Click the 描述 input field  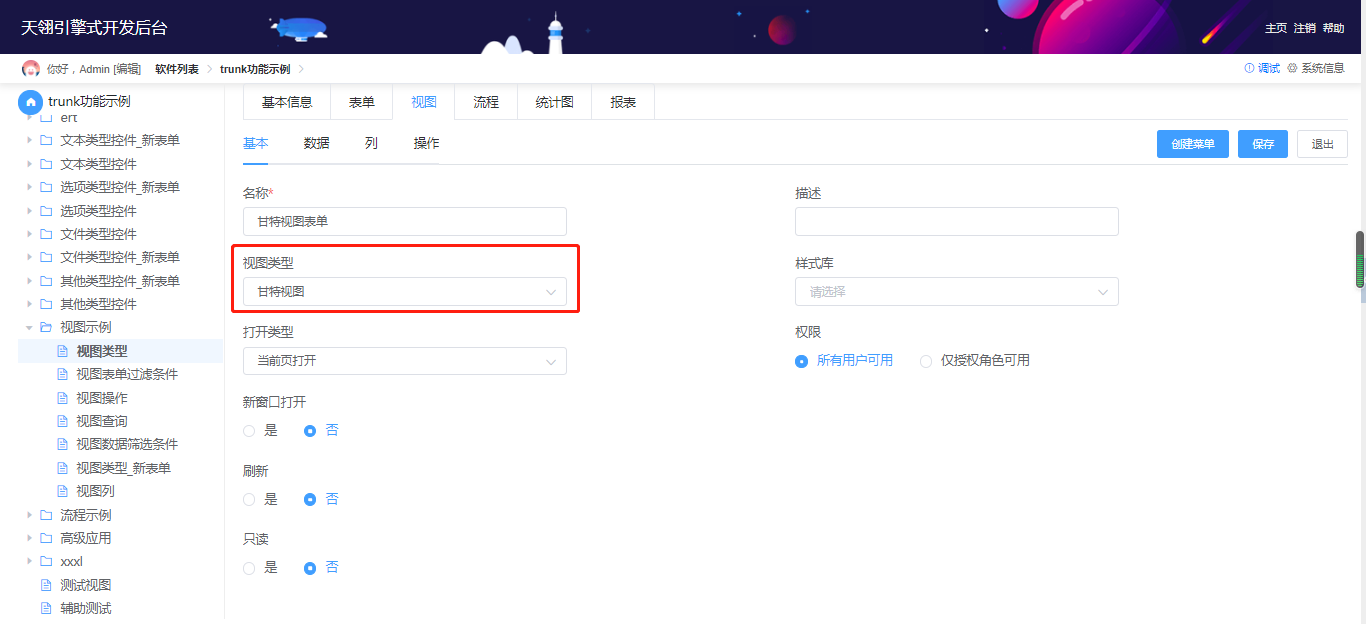coord(956,222)
